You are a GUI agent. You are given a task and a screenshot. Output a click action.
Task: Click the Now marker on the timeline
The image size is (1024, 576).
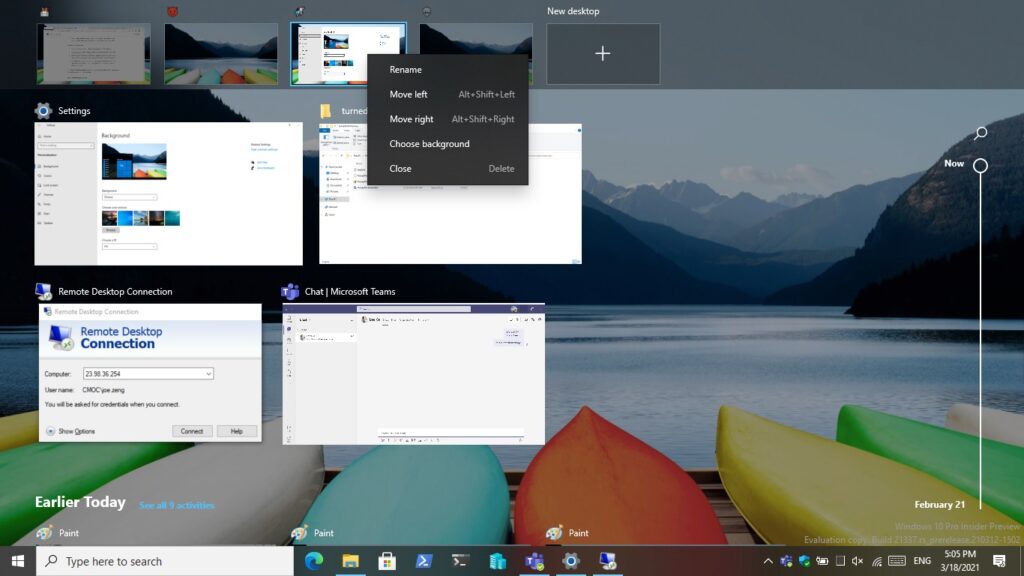tap(980, 165)
